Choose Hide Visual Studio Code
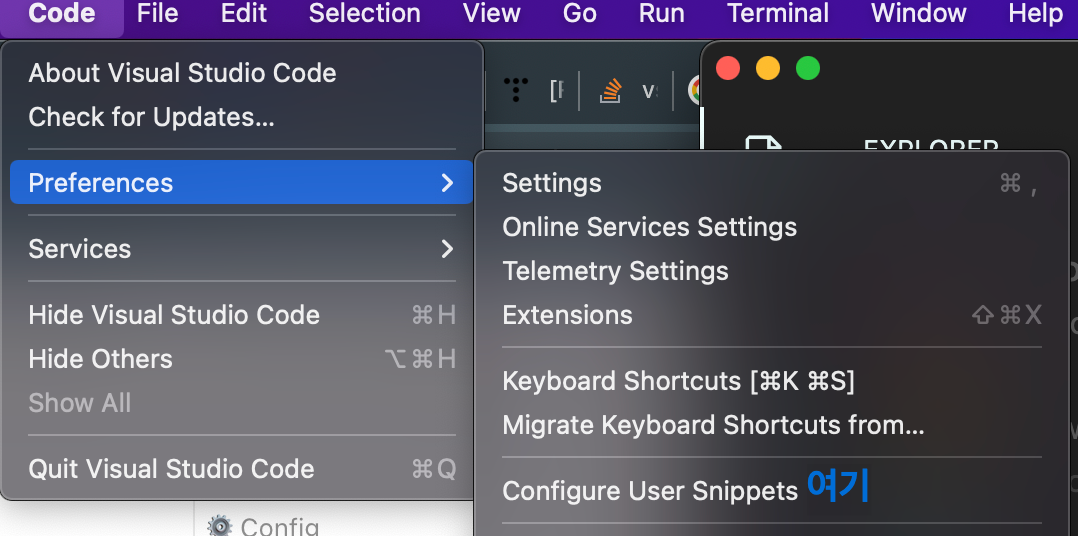1078x536 pixels. [x=241, y=315]
